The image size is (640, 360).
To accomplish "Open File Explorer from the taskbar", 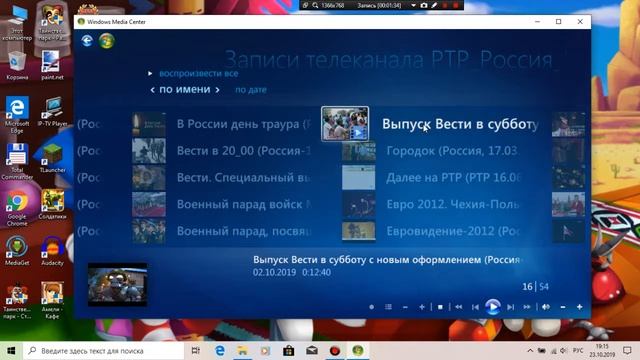I will (242, 351).
